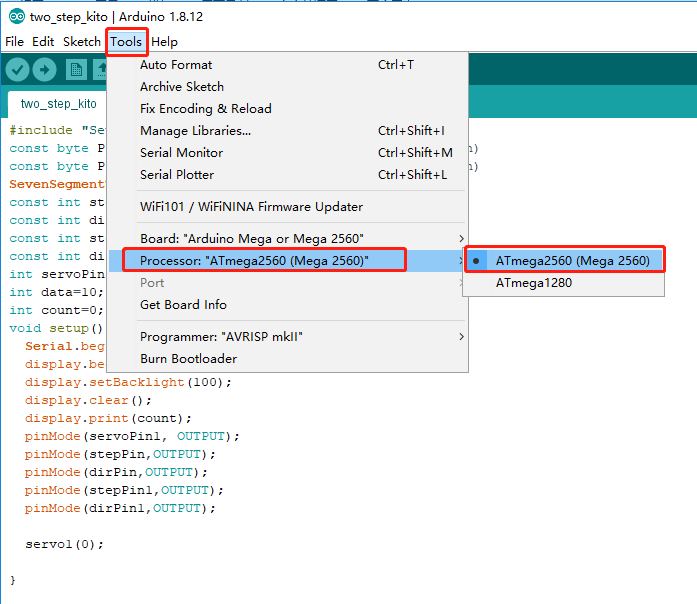Launch Serial Plotter from menu
This screenshot has height=604, width=697.
tap(288, 175)
